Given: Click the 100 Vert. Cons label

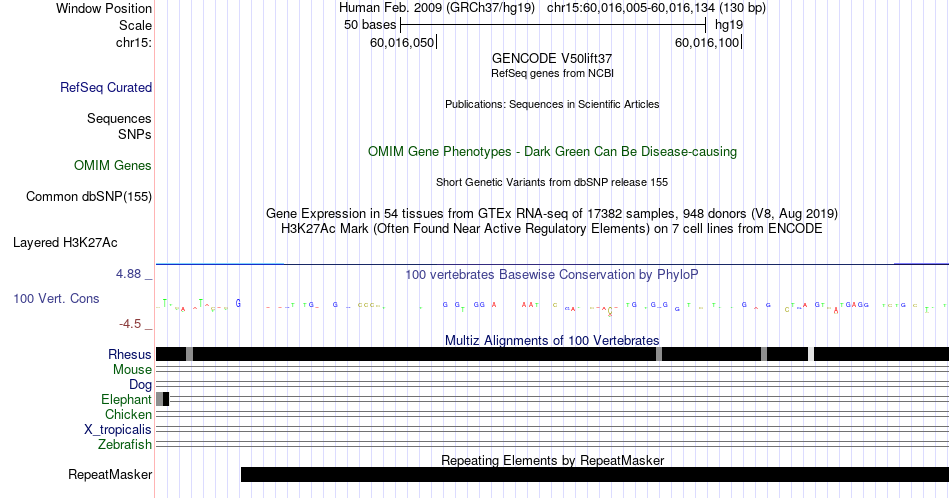Looking at the screenshot, I should point(56,298).
